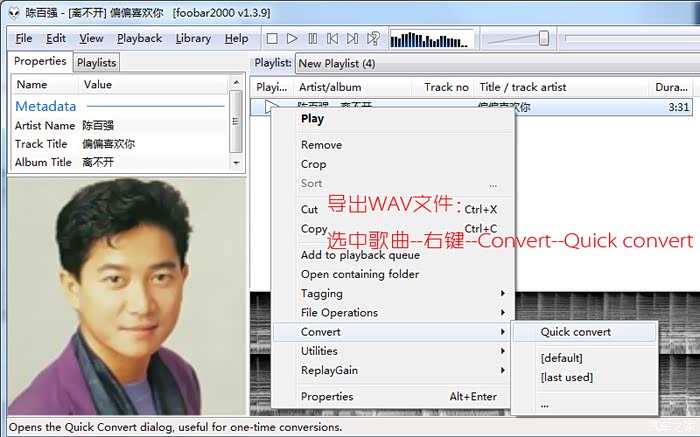Click the Stop playback button

[x=272, y=39]
